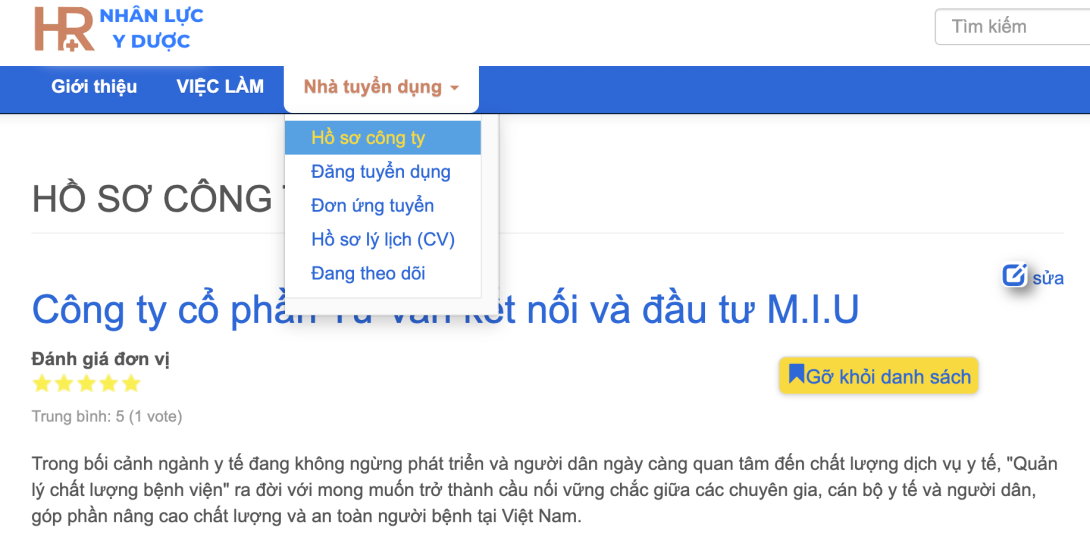Click the NHÂN LỰC Y DƯỢC site name
Viewport: 1090px width, 540px height.
coord(151,29)
